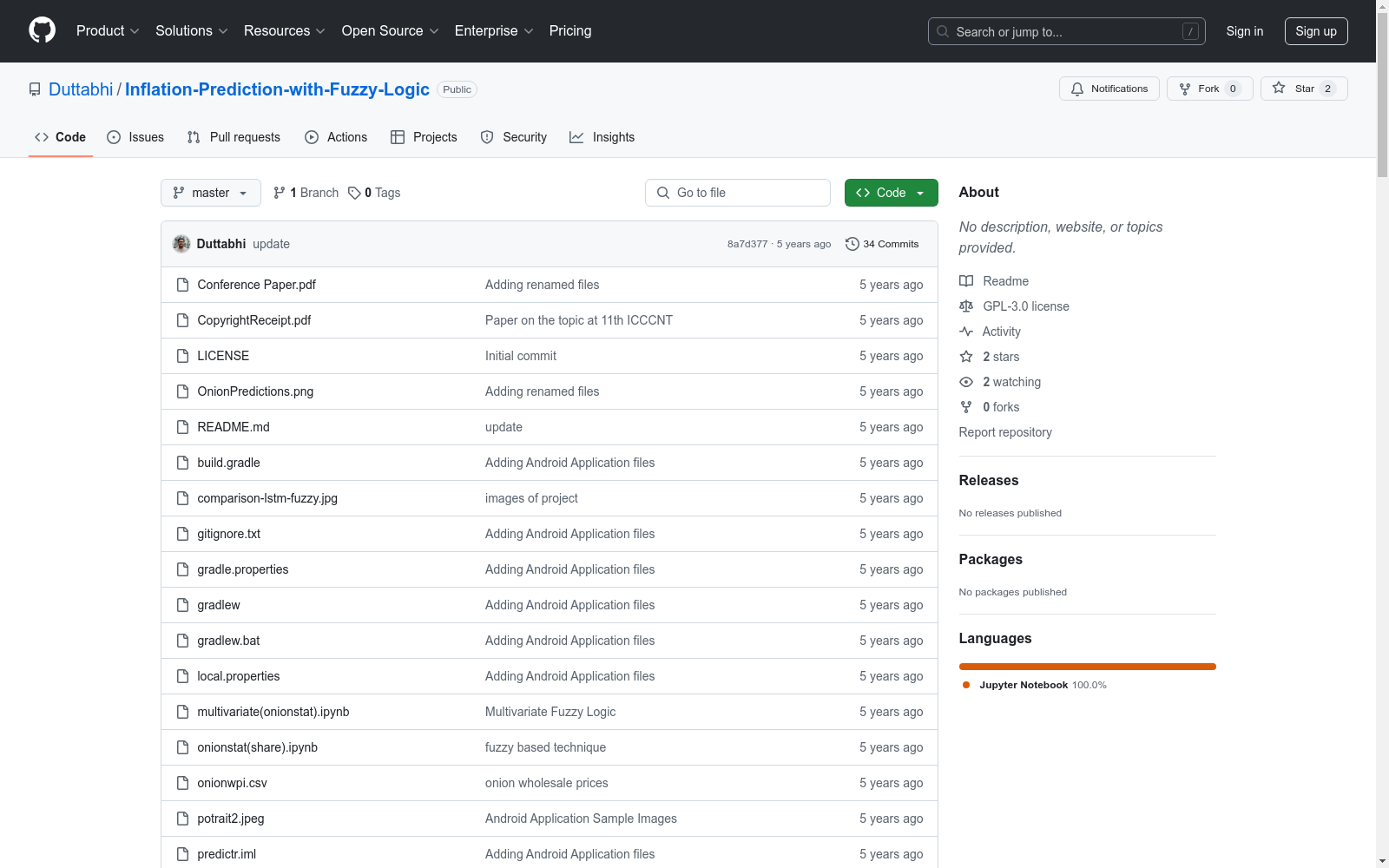This screenshot has width=1389, height=868.
Task: Open commit 'Paper on the topic at 11th ICCCNT'
Action: pos(579,320)
